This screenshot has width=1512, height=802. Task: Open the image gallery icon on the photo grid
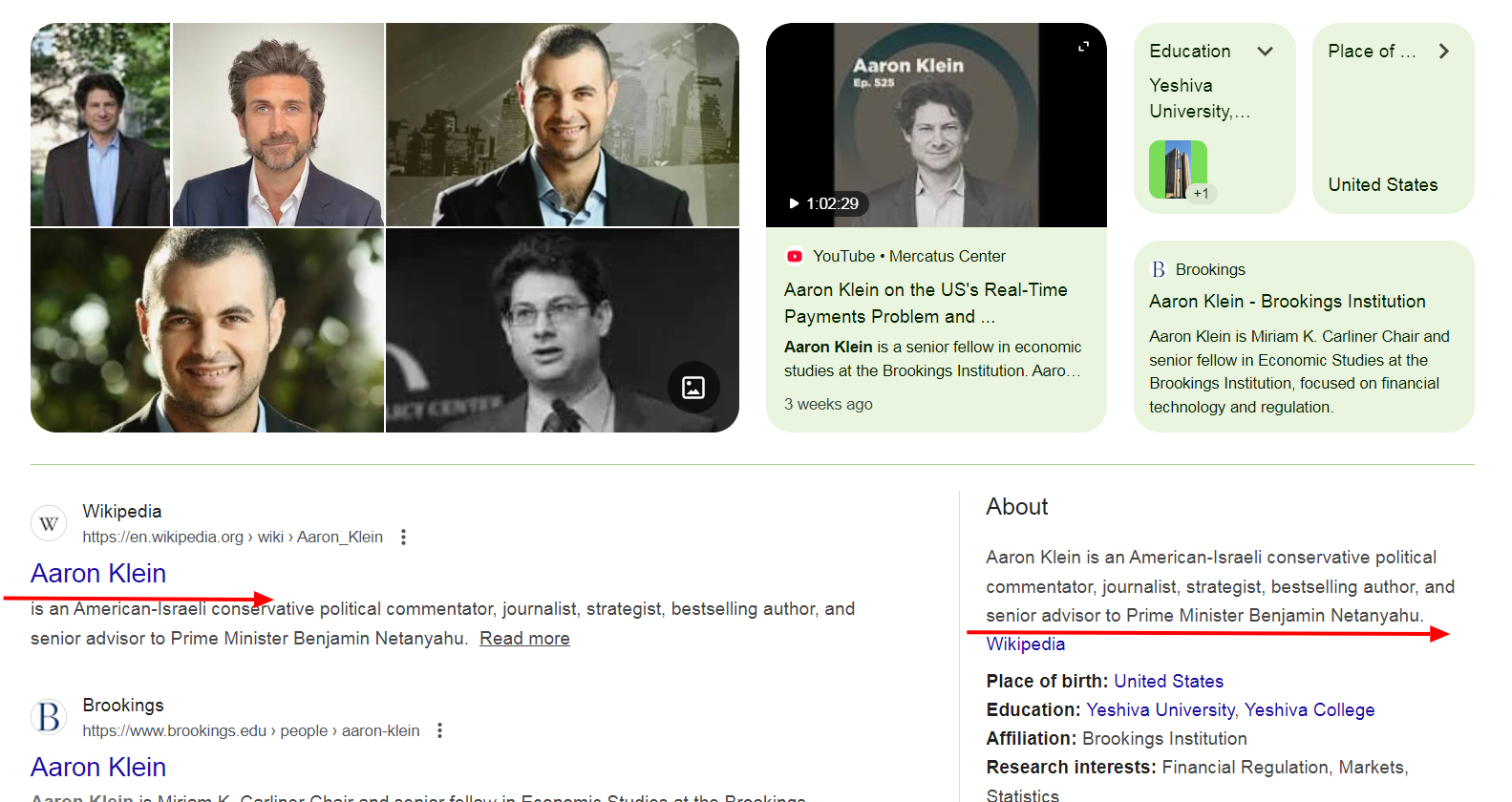point(693,387)
